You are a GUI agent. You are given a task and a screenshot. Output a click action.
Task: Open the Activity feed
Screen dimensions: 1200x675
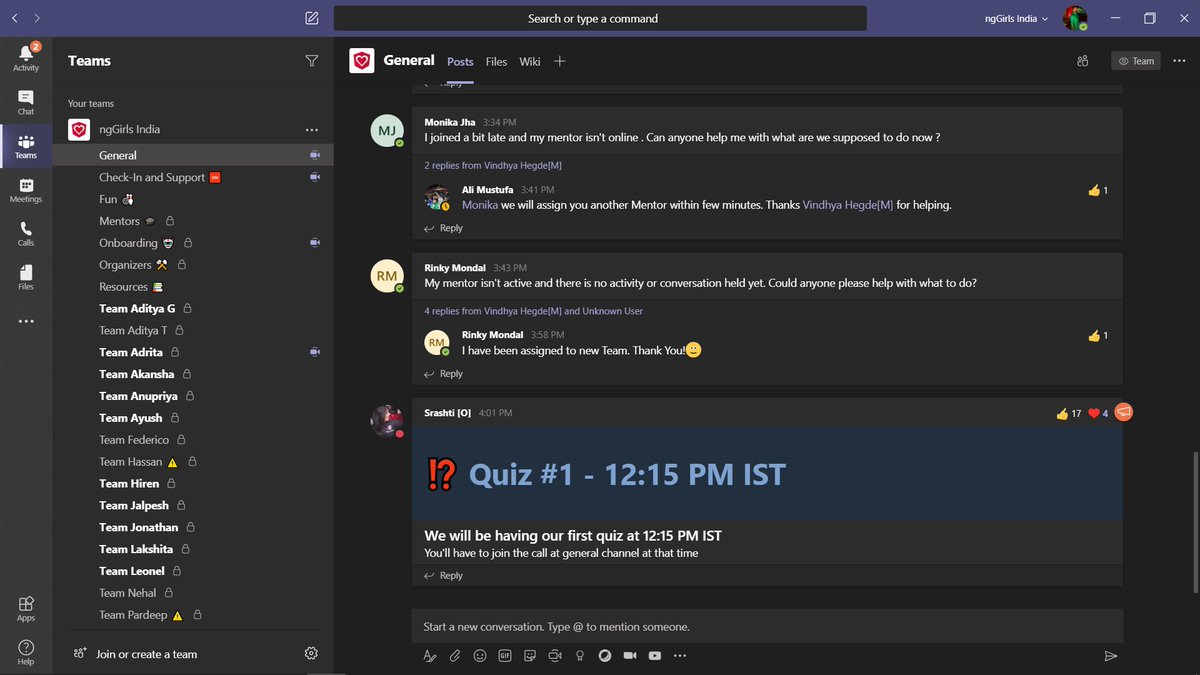(x=26, y=57)
